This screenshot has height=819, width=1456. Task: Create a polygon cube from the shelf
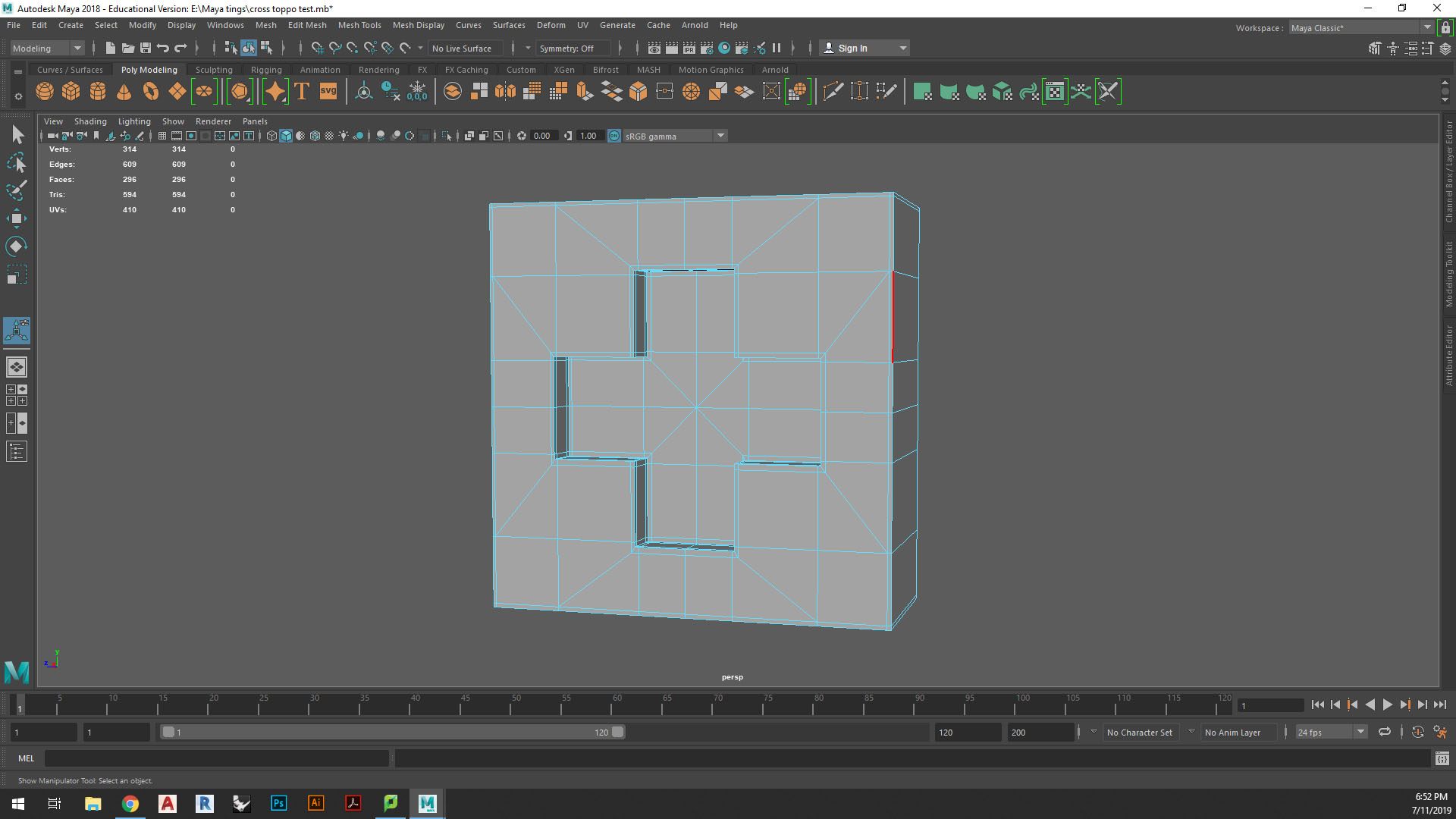tap(71, 92)
